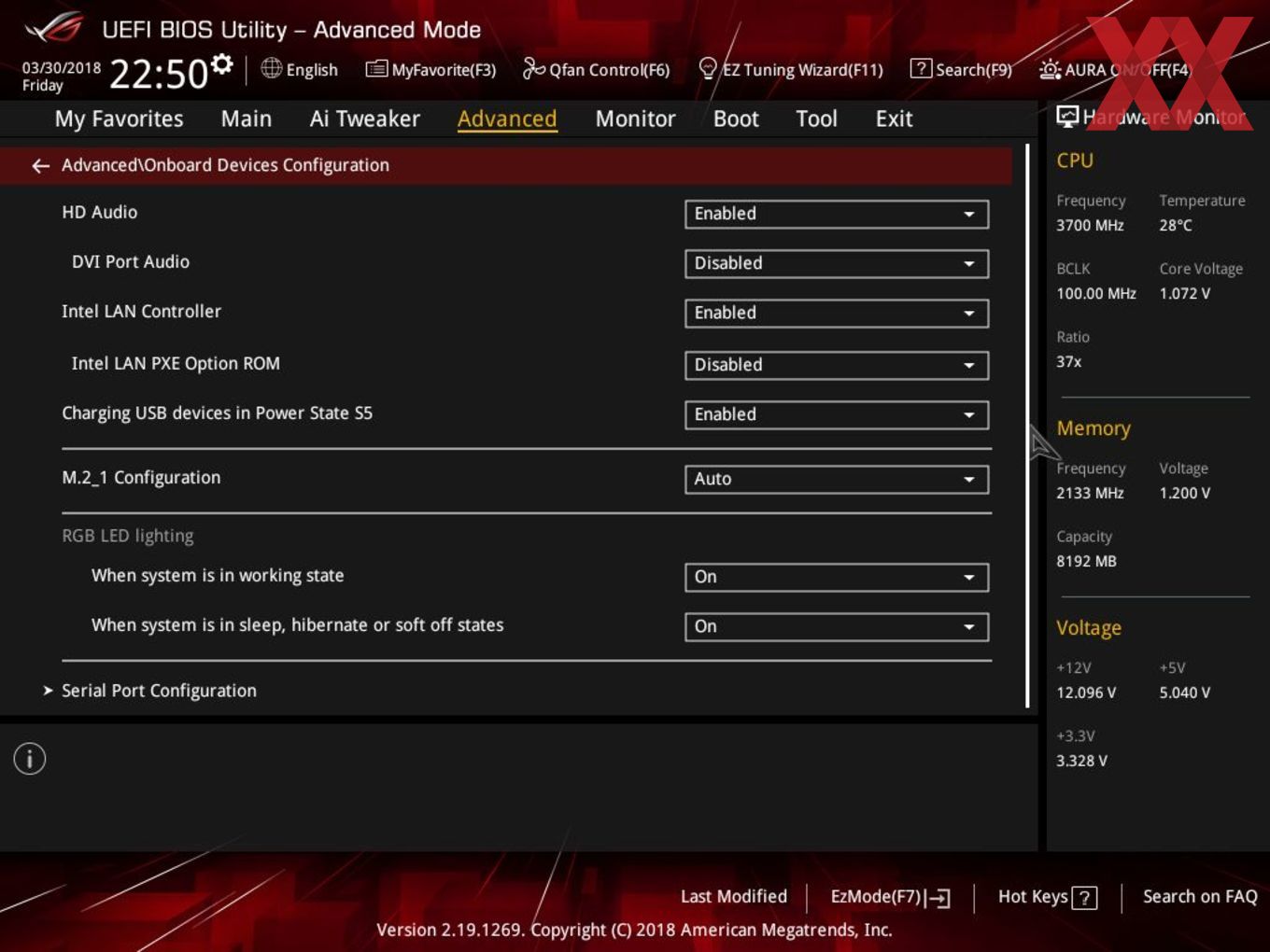Switch to the Boot tab
Viewport: 1270px width, 952px height.
[x=736, y=119]
